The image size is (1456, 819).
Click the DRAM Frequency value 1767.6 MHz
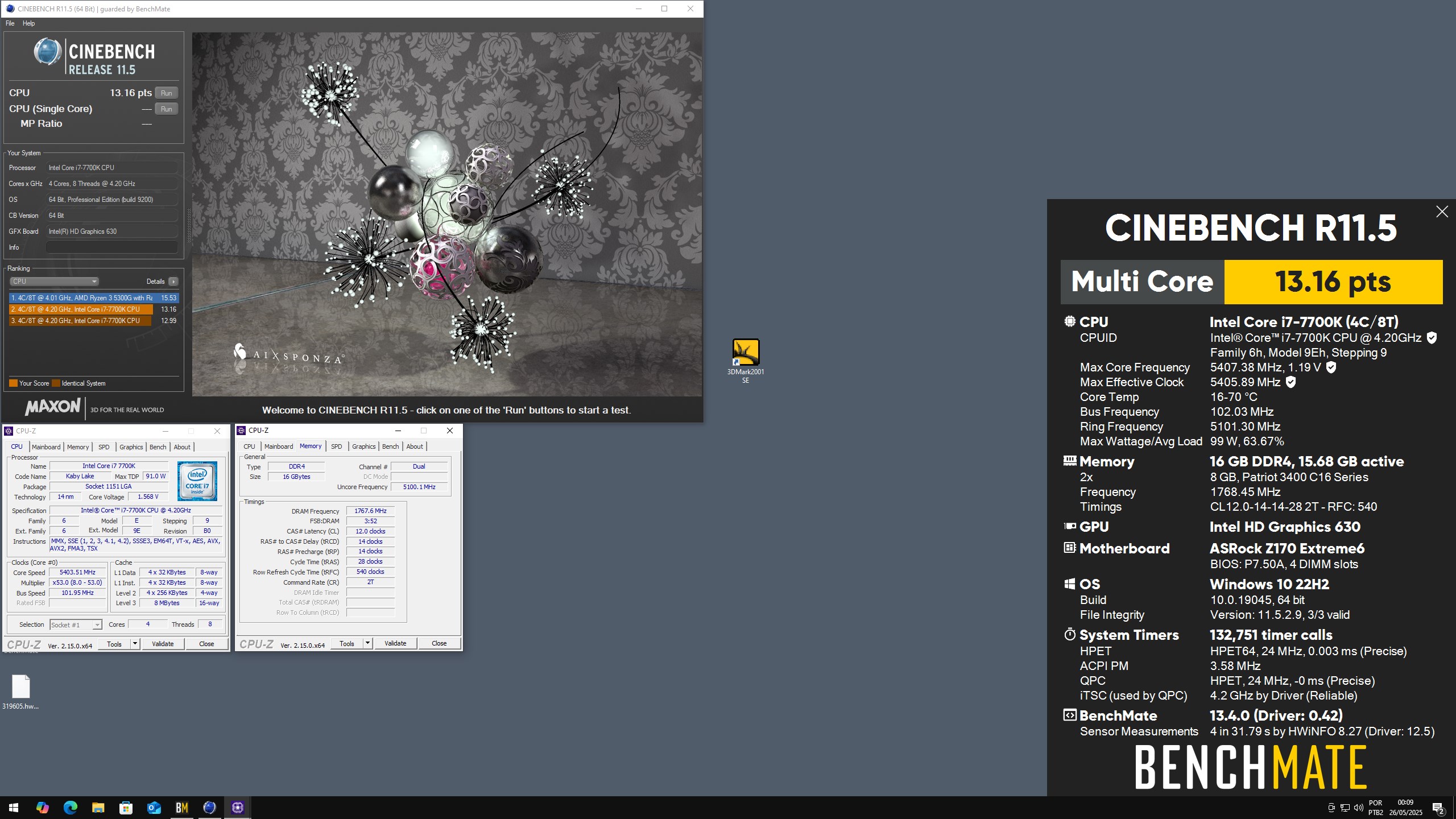click(370, 511)
